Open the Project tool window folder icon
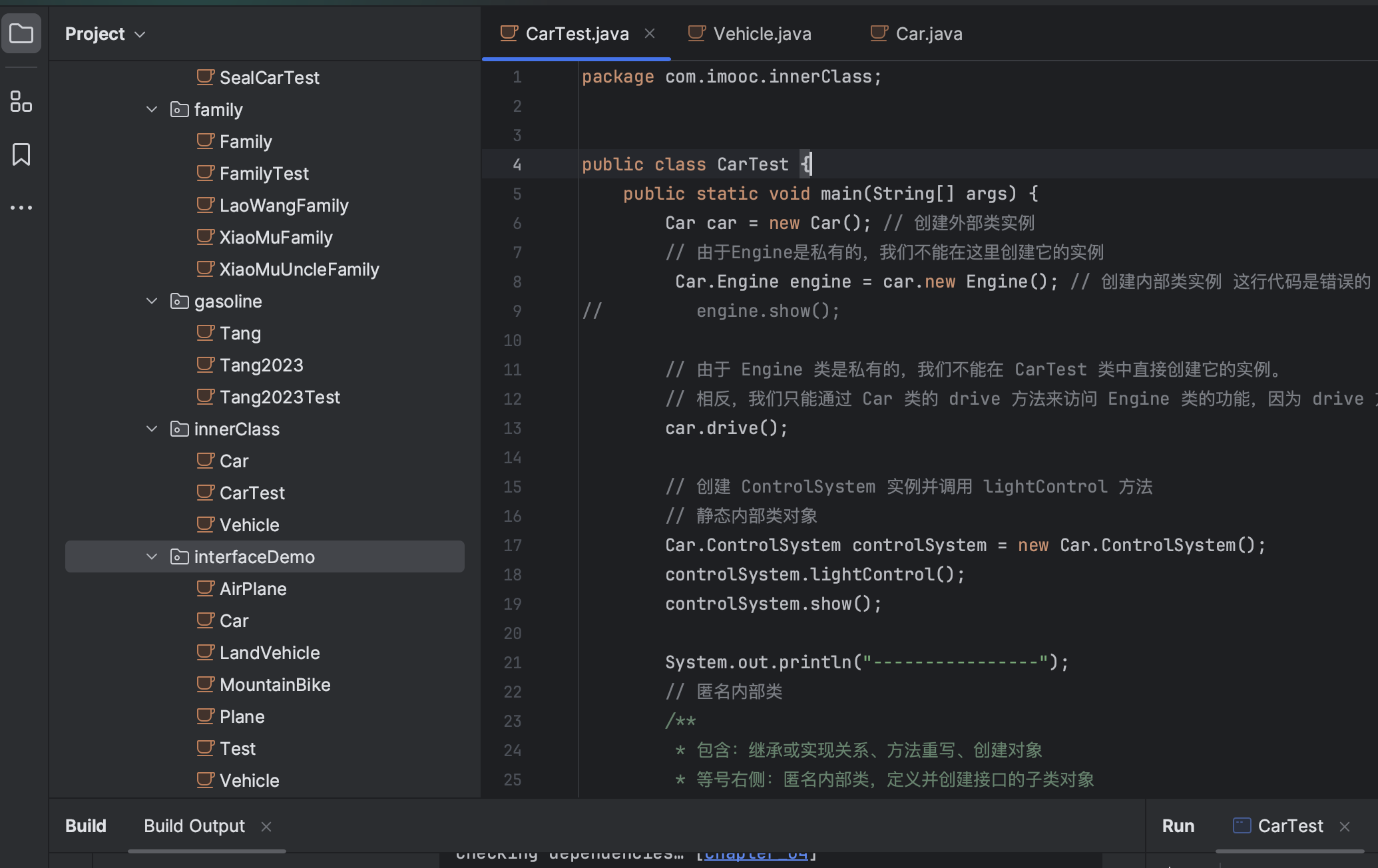This screenshot has width=1378, height=868. (x=21, y=33)
